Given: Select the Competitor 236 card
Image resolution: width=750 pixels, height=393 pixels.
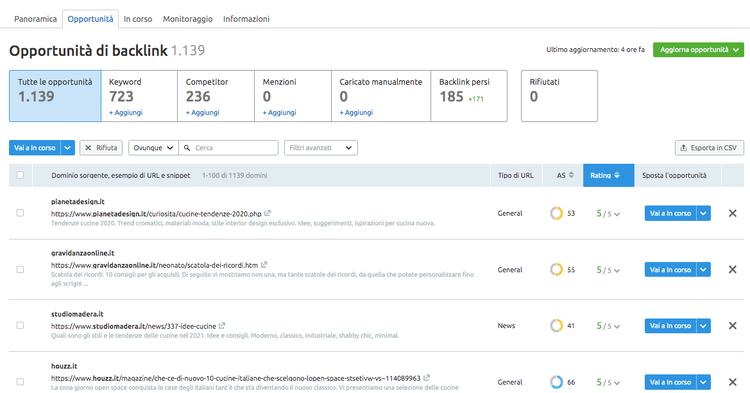Looking at the screenshot, I should (x=216, y=96).
